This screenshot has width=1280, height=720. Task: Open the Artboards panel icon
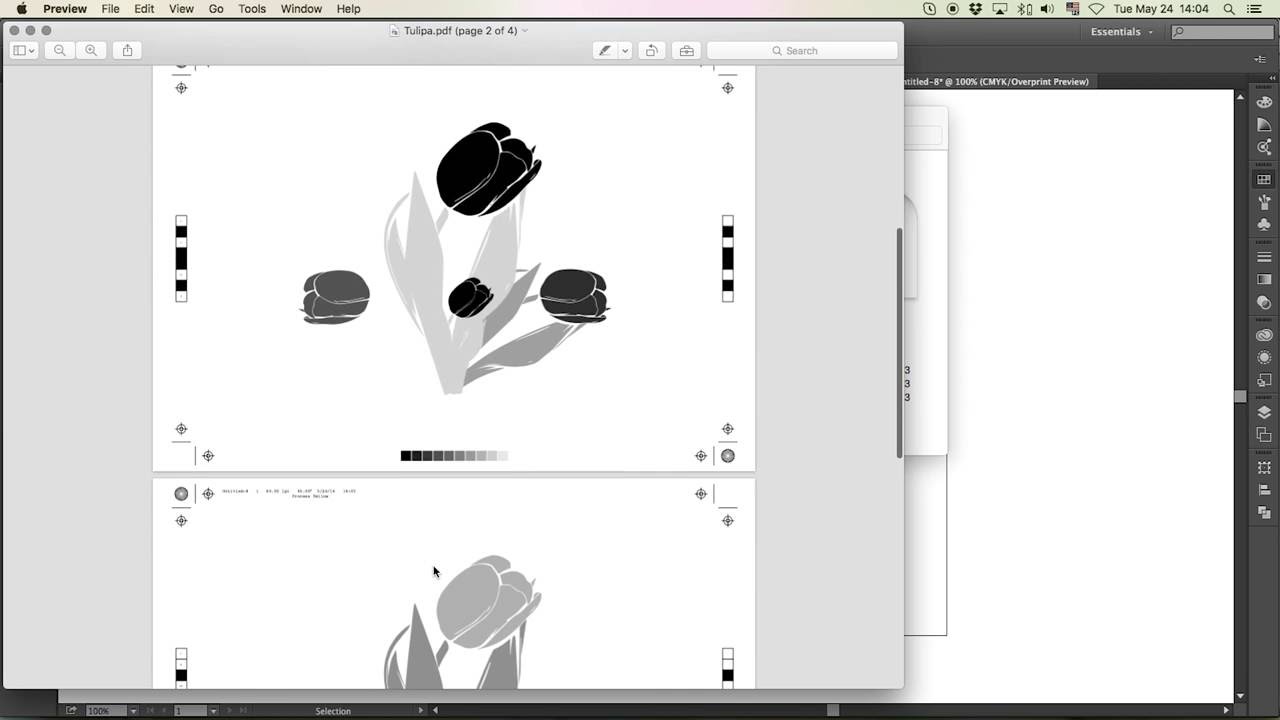tap(1264, 435)
